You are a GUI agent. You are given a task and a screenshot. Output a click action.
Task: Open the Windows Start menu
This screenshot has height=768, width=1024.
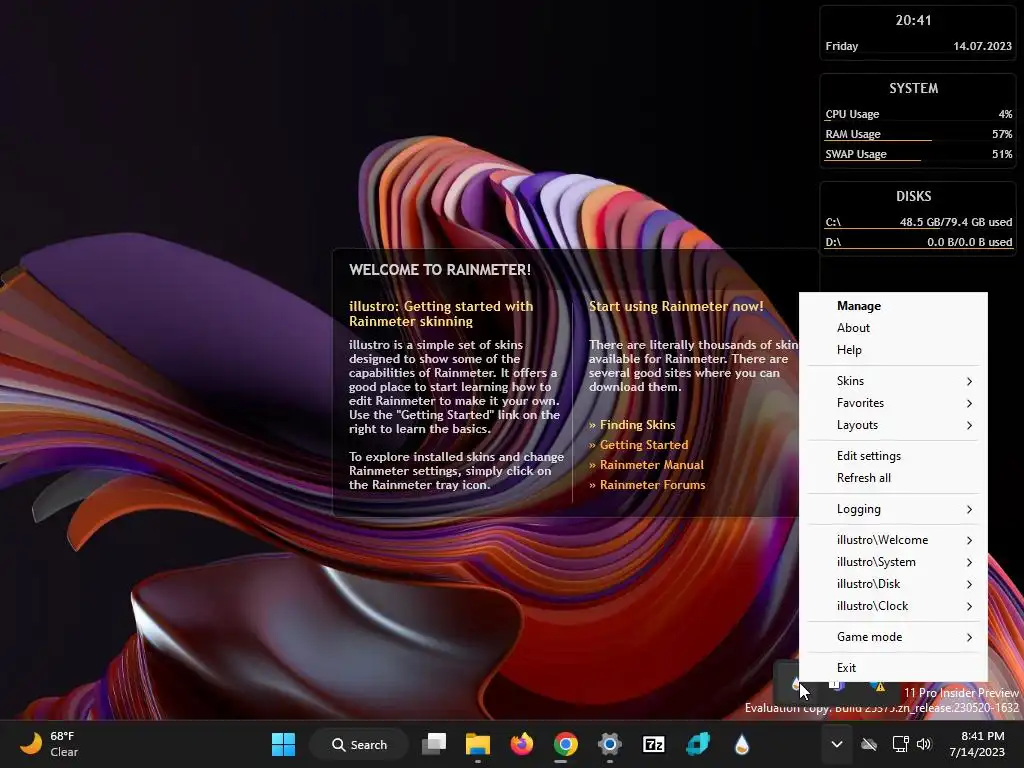click(283, 744)
